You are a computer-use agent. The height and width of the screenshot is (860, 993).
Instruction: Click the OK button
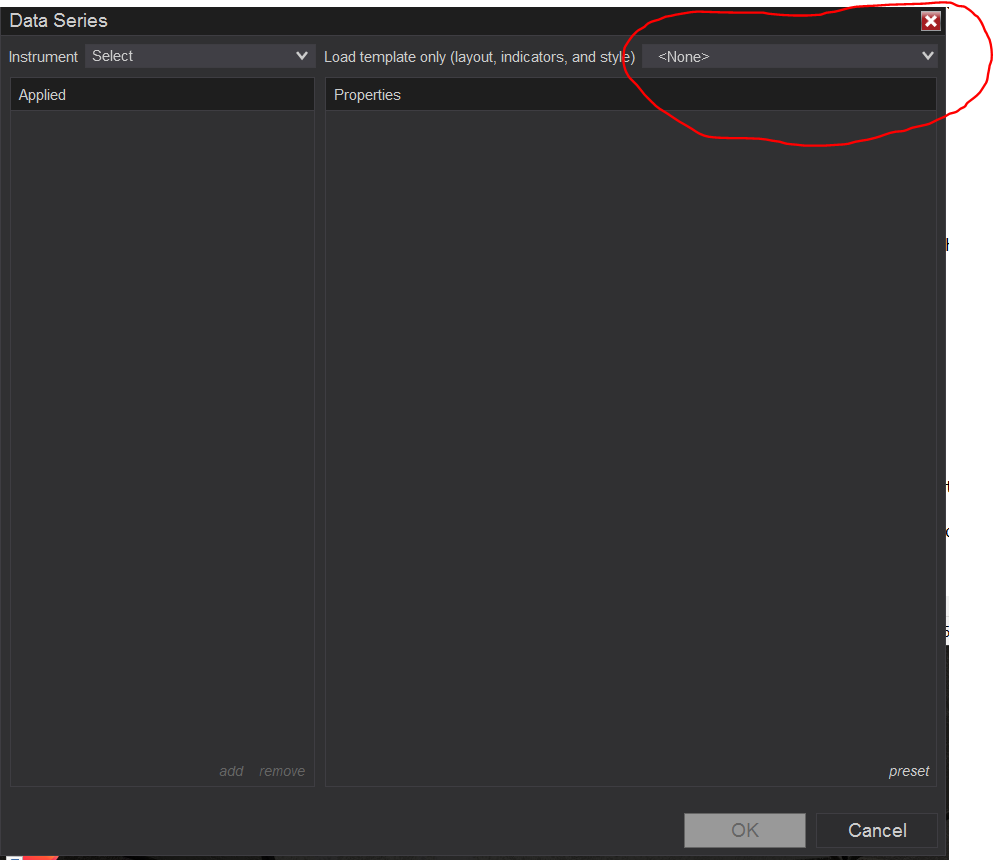pyautogui.click(x=745, y=830)
